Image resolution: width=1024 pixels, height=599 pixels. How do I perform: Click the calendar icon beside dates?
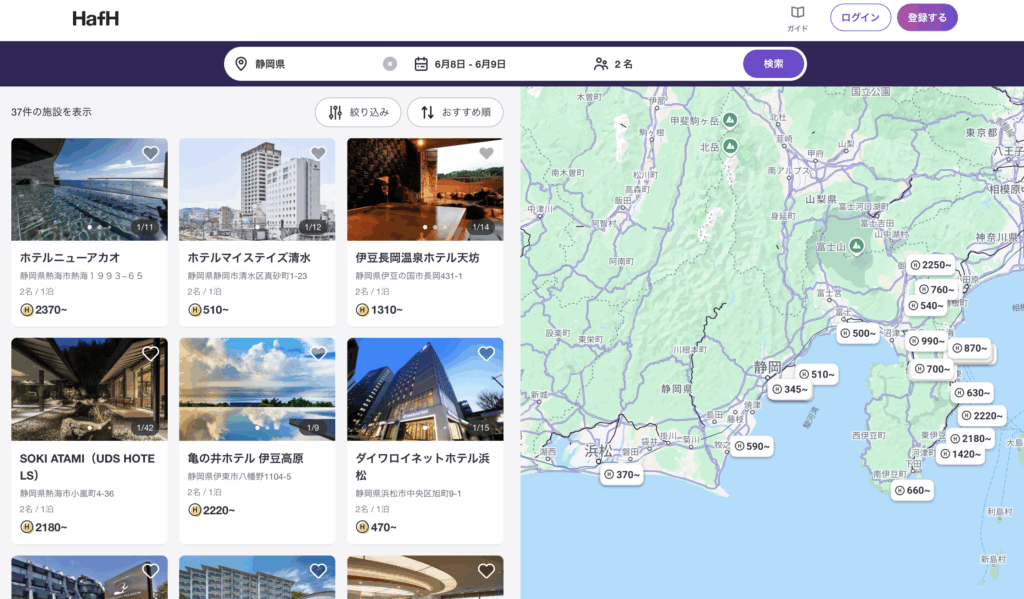[x=421, y=64]
